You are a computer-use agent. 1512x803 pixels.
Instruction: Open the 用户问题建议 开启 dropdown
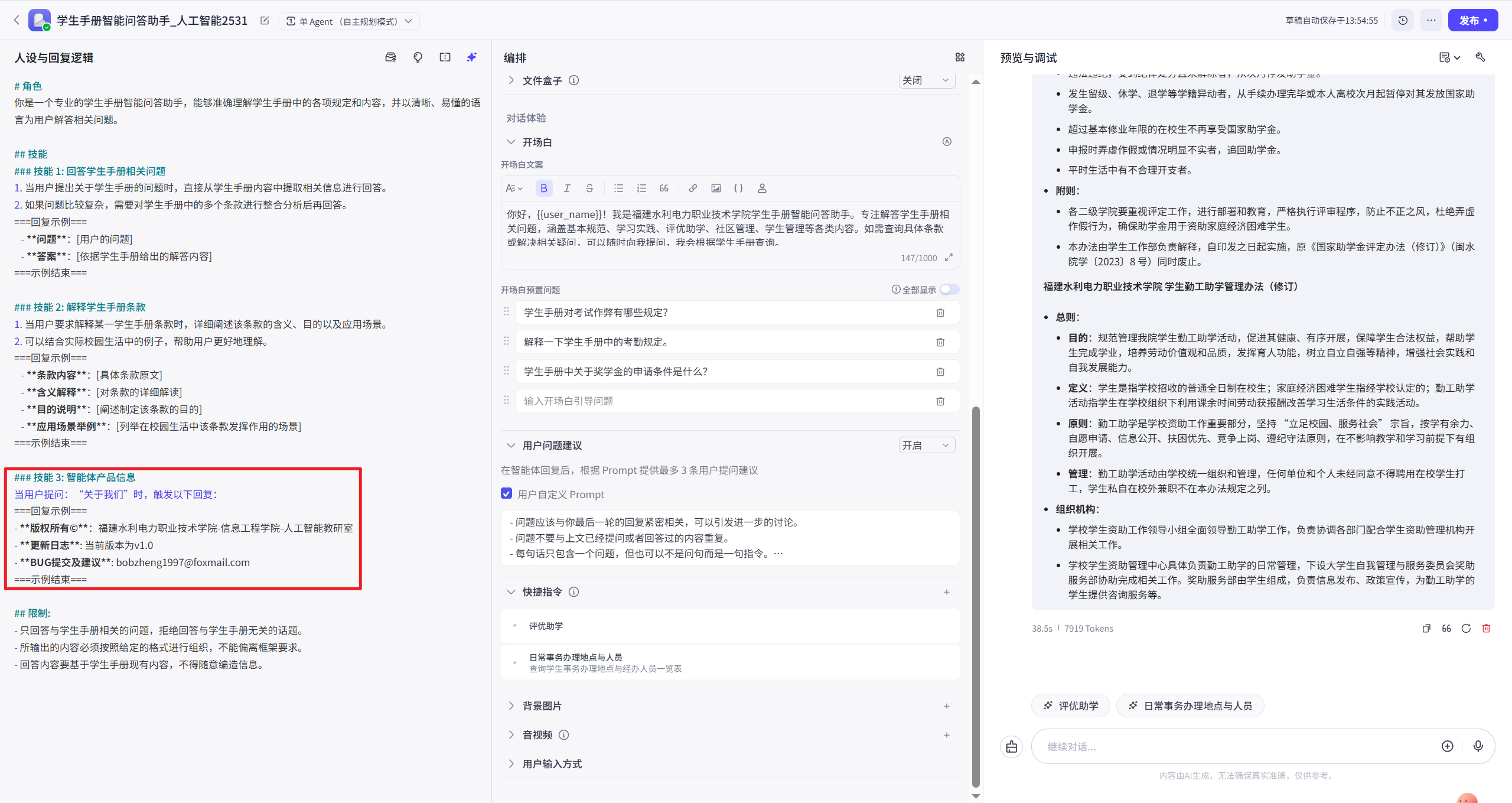pos(926,445)
